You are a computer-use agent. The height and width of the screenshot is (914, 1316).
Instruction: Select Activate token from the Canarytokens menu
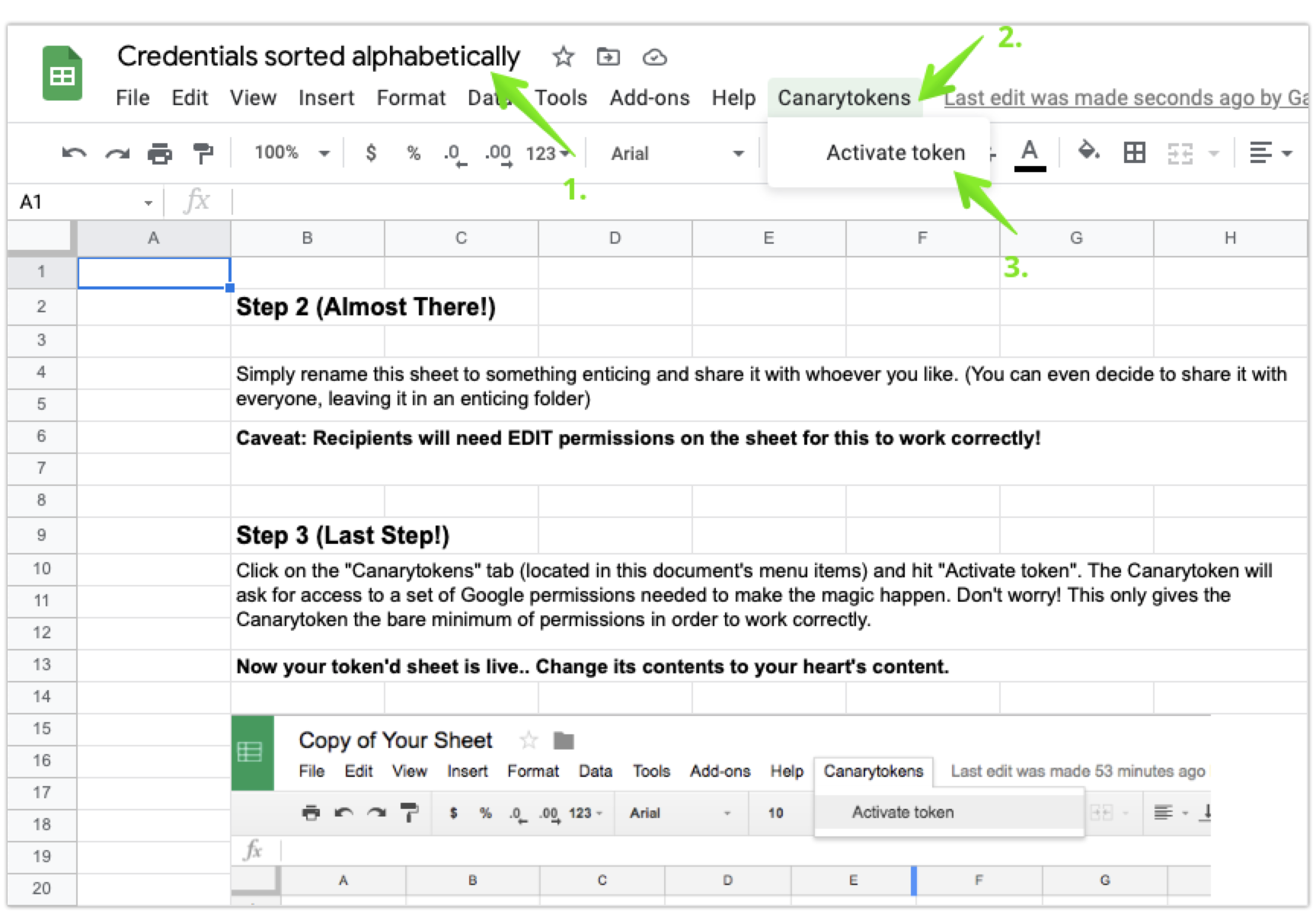(x=896, y=152)
